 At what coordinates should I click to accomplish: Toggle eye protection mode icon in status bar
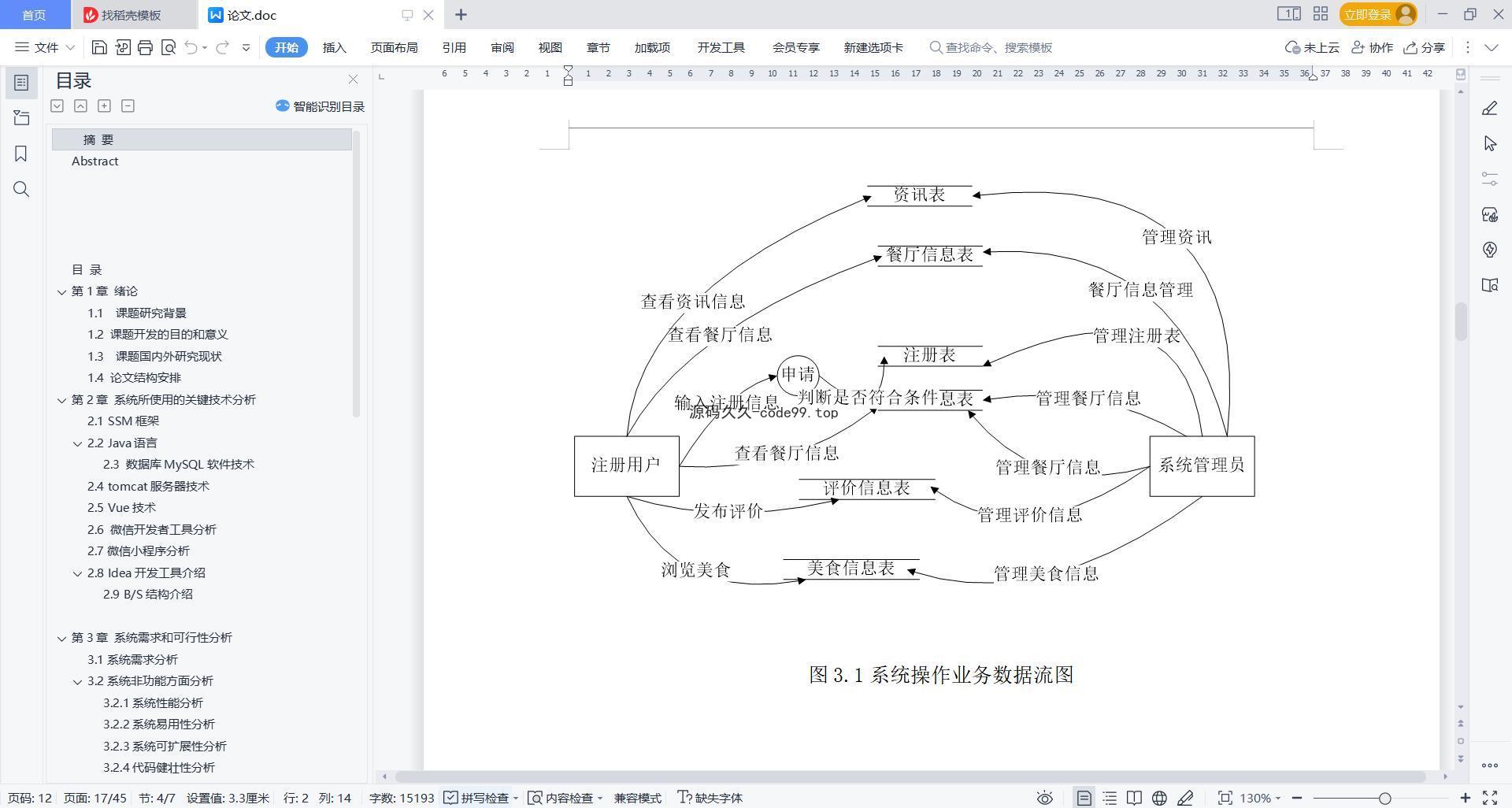pyautogui.click(x=1044, y=798)
